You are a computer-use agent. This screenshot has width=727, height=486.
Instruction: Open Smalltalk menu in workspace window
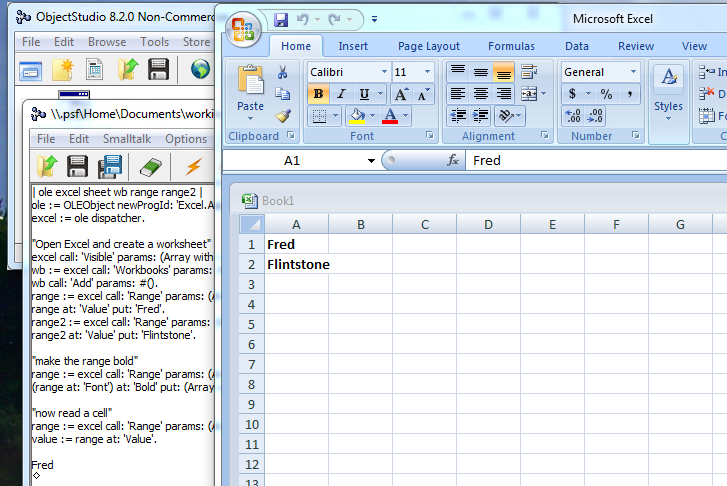click(127, 139)
